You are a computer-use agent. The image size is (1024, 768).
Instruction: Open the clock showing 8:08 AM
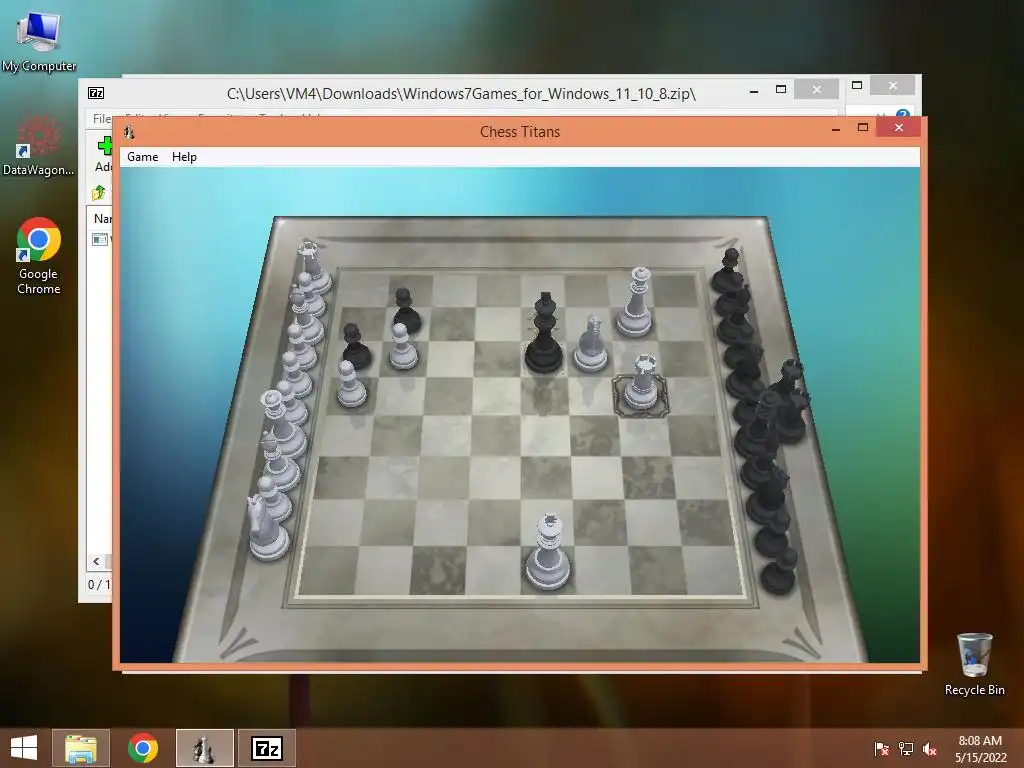(x=980, y=748)
